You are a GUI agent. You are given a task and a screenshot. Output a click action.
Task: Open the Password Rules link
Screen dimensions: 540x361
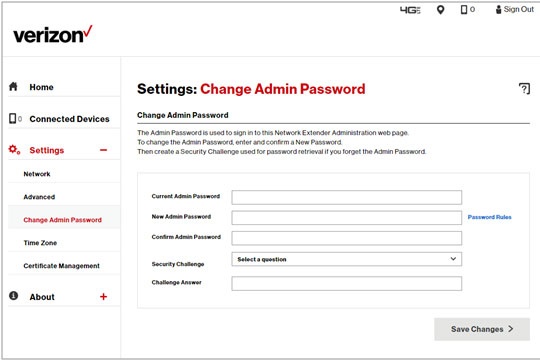(x=489, y=217)
